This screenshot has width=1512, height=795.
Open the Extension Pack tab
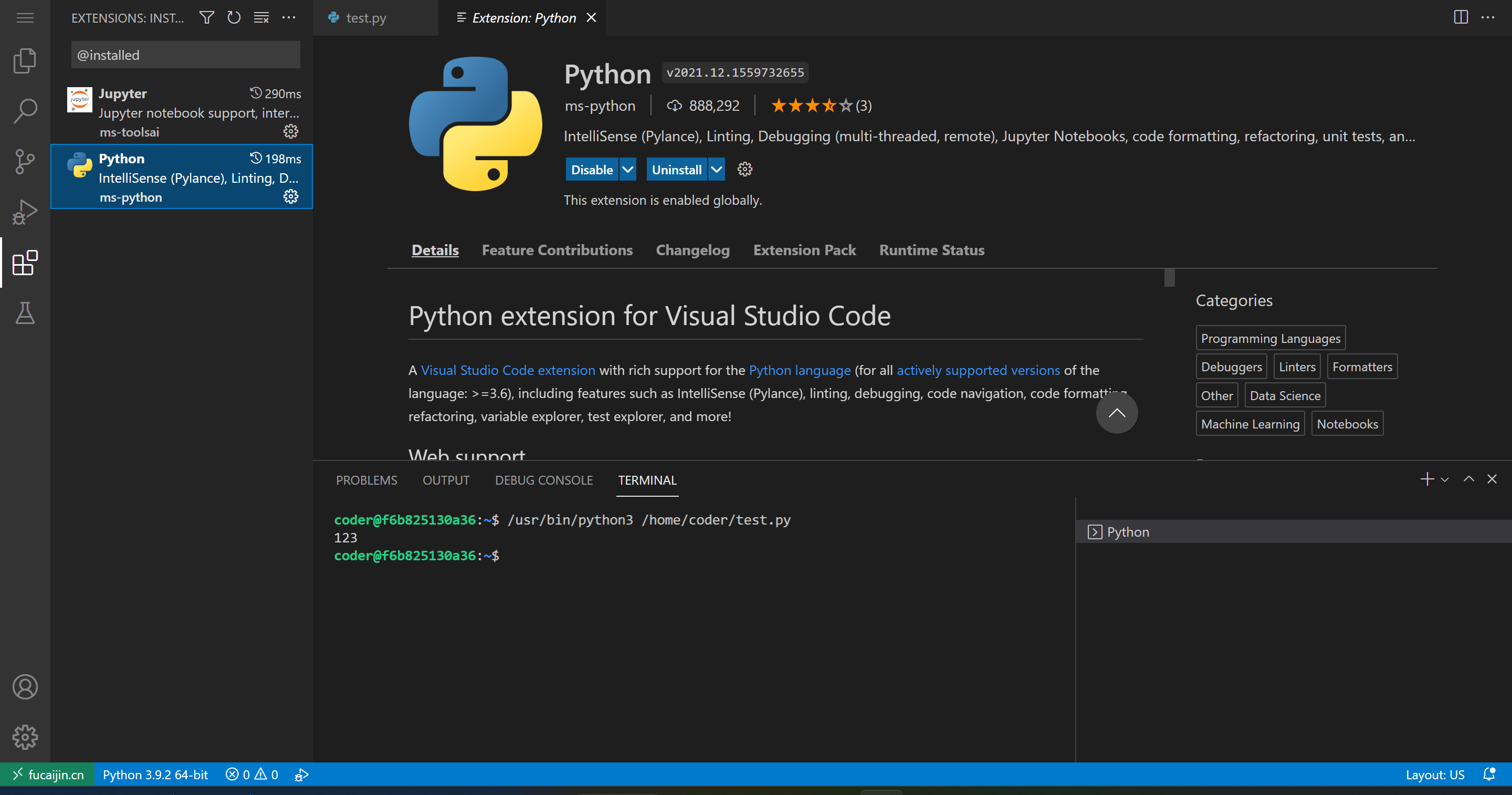coord(804,250)
